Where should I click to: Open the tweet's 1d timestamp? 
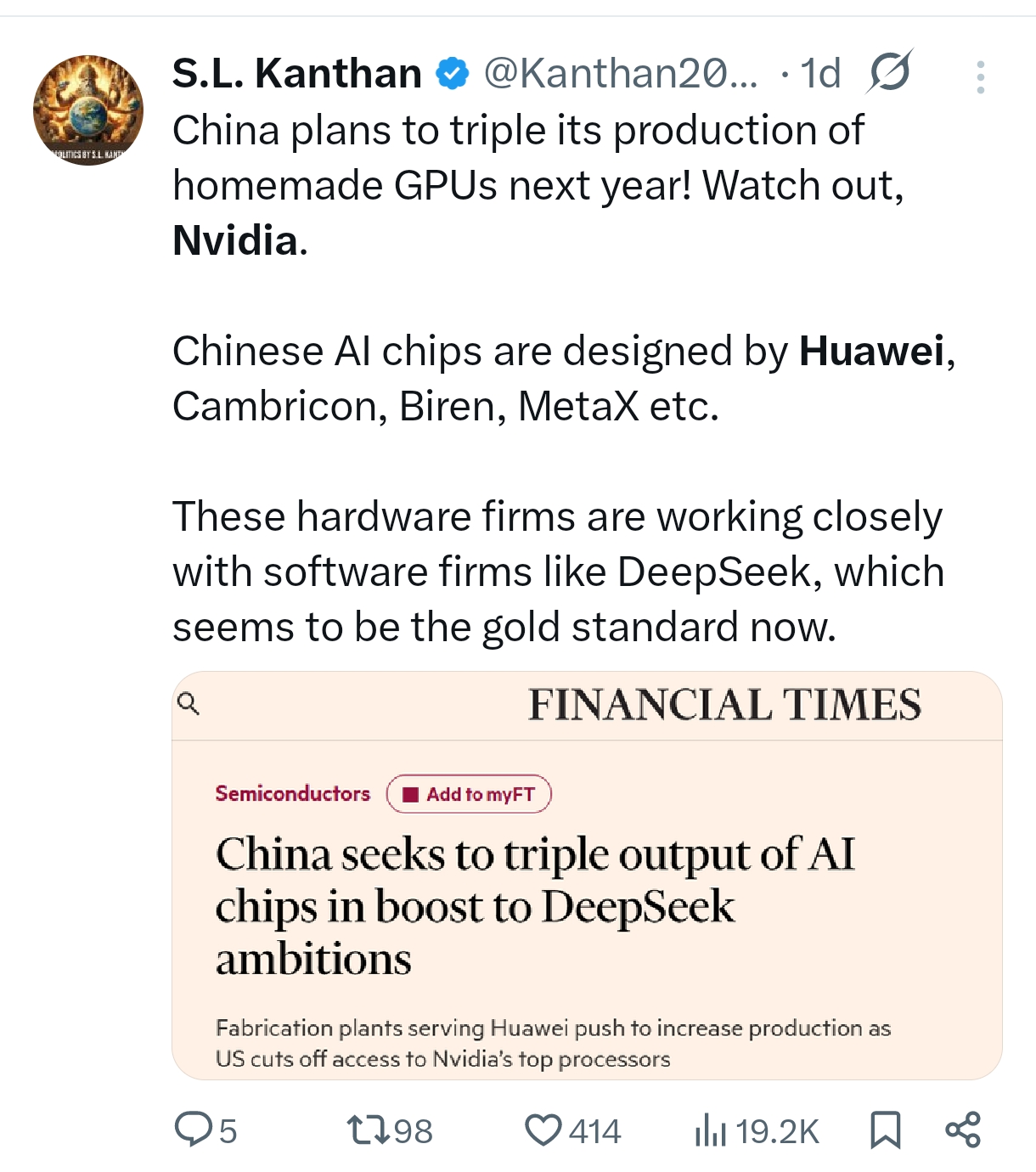[820, 74]
